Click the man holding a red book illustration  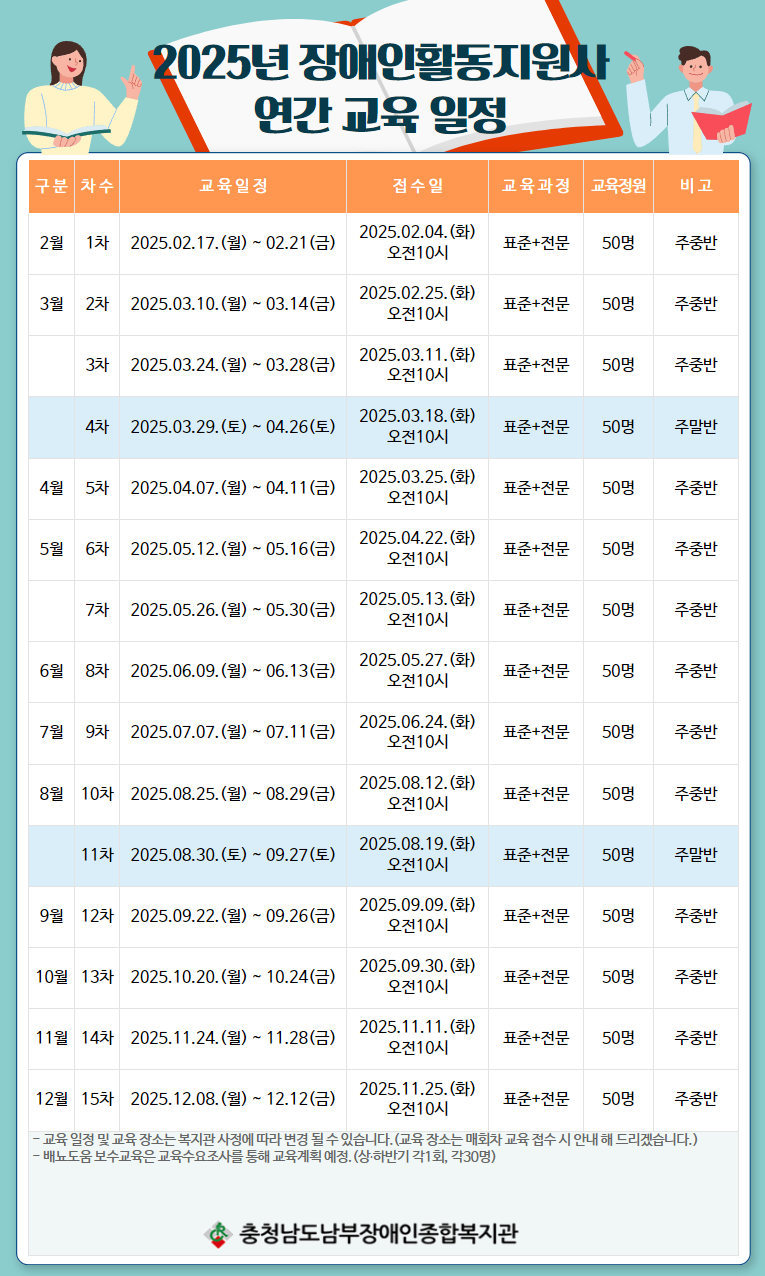[x=695, y=98]
